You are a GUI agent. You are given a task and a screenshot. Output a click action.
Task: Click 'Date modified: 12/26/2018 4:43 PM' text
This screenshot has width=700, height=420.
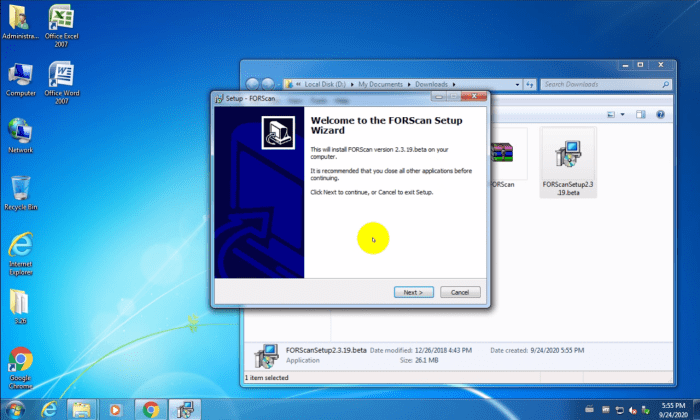coord(421,350)
